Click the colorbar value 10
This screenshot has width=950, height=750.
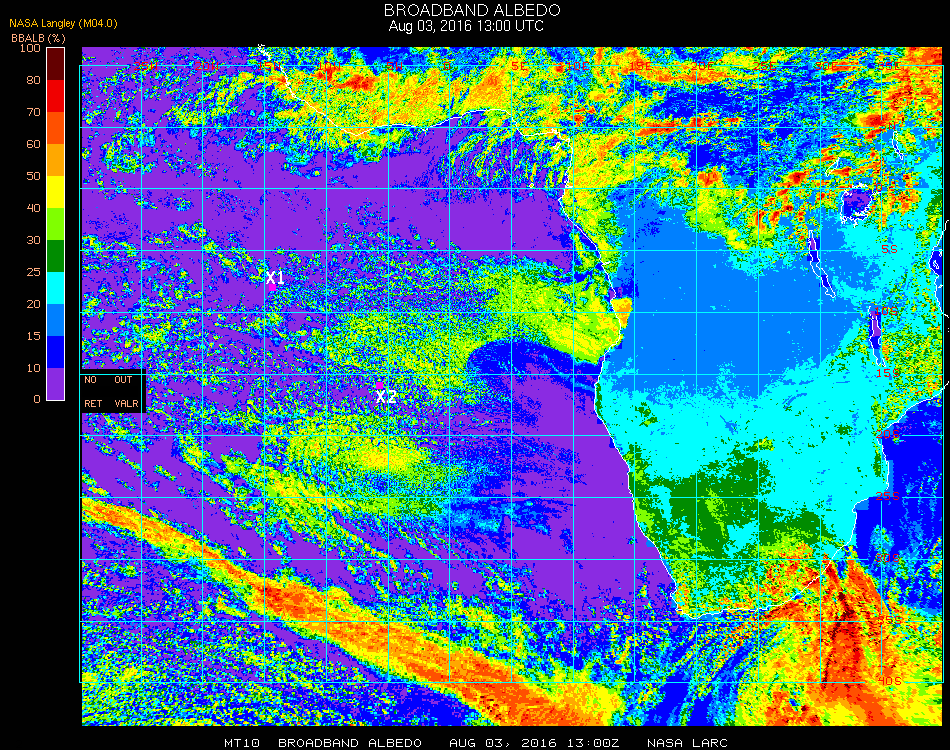33,368
